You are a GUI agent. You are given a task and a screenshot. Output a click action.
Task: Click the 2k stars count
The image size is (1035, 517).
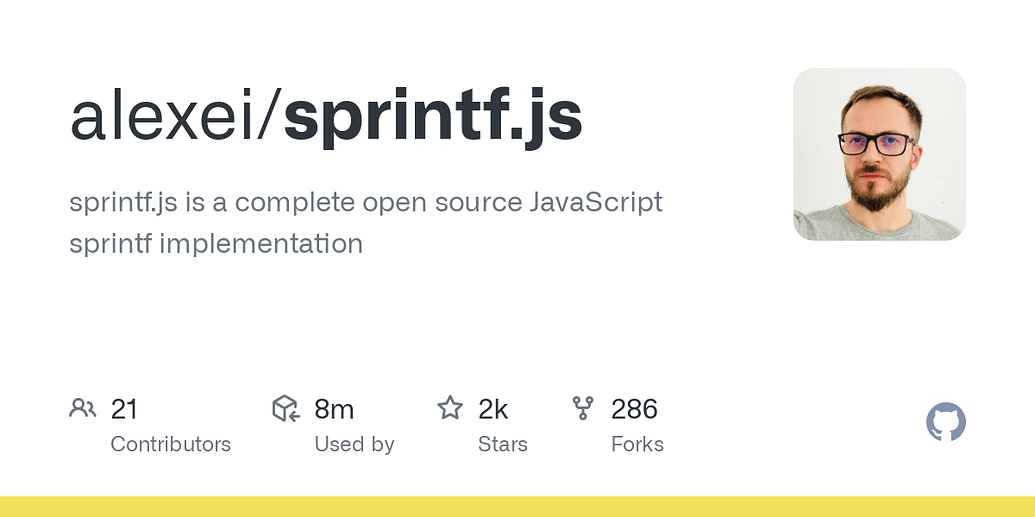493,409
